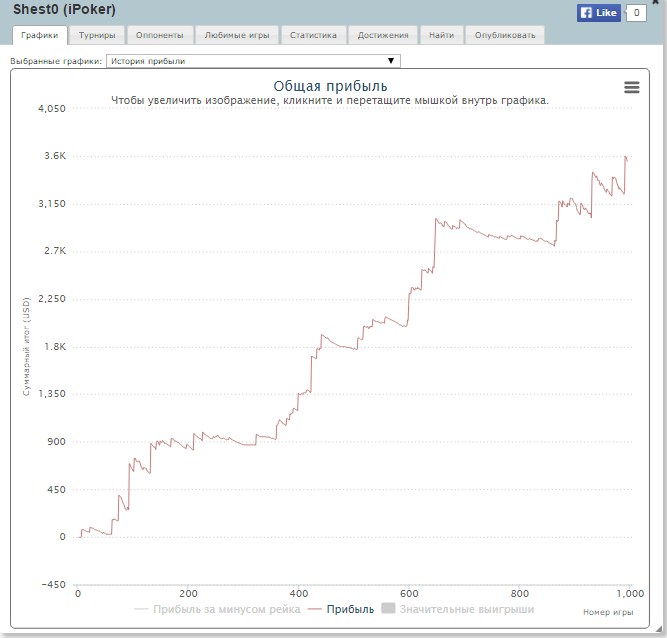Open the Любимые игры tab
This screenshot has height=638, width=667.
(237, 35)
